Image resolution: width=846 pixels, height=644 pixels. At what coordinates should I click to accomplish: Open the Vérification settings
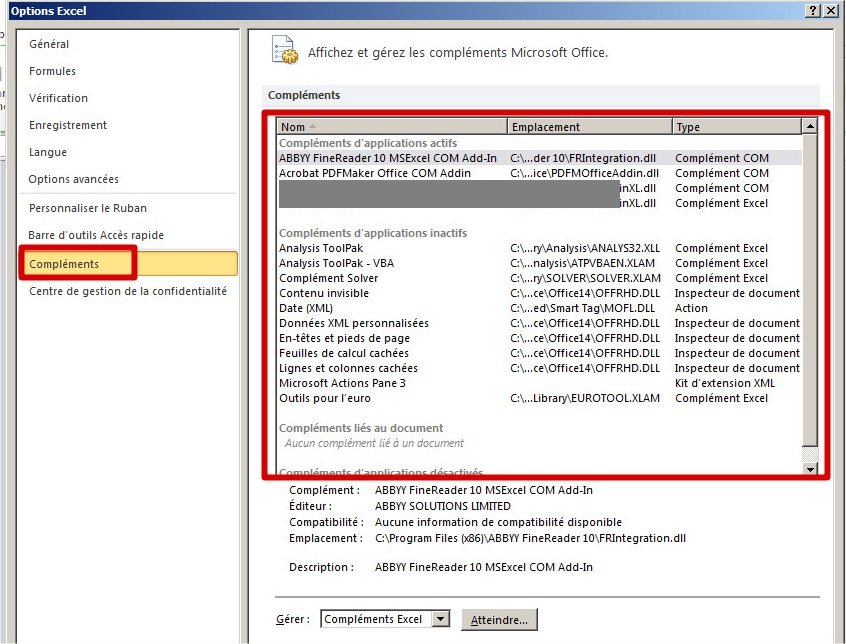58,98
